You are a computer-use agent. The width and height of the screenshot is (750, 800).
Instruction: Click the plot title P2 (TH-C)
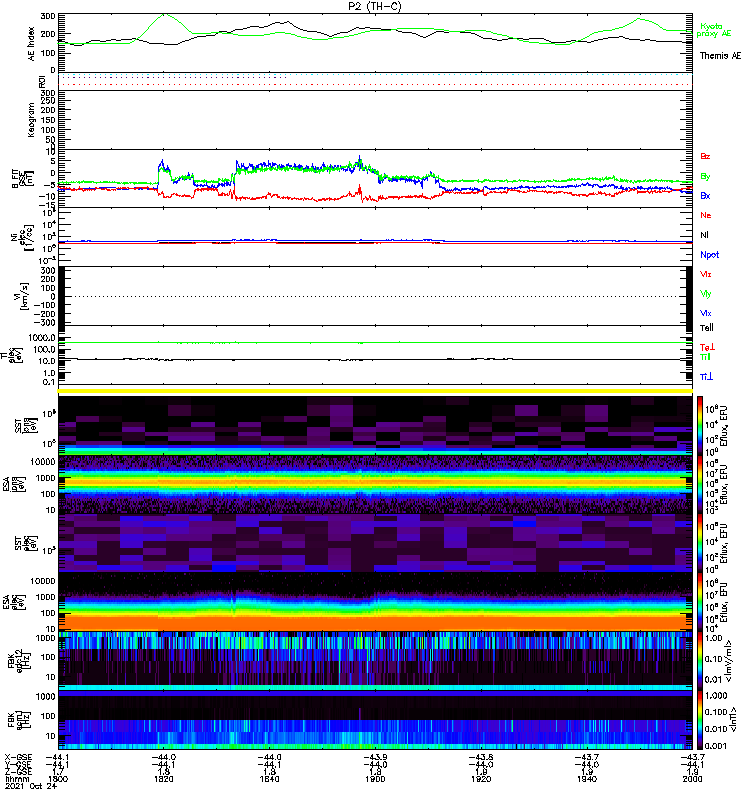click(x=375, y=6)
